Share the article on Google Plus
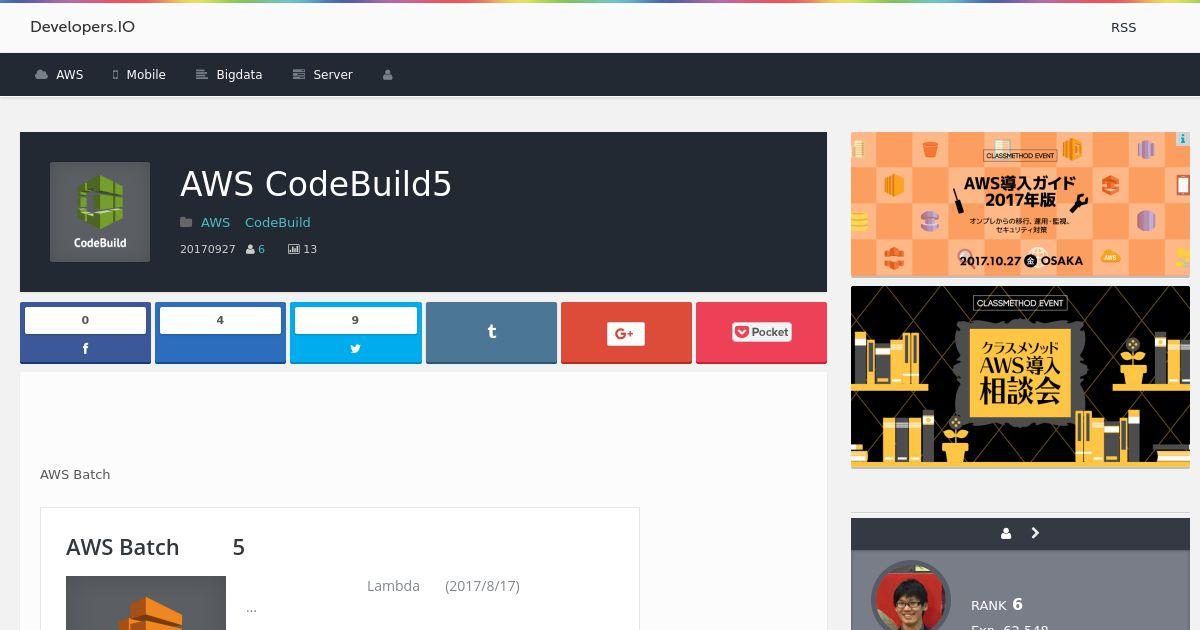The image size is (1200, 630). [626, 333]
